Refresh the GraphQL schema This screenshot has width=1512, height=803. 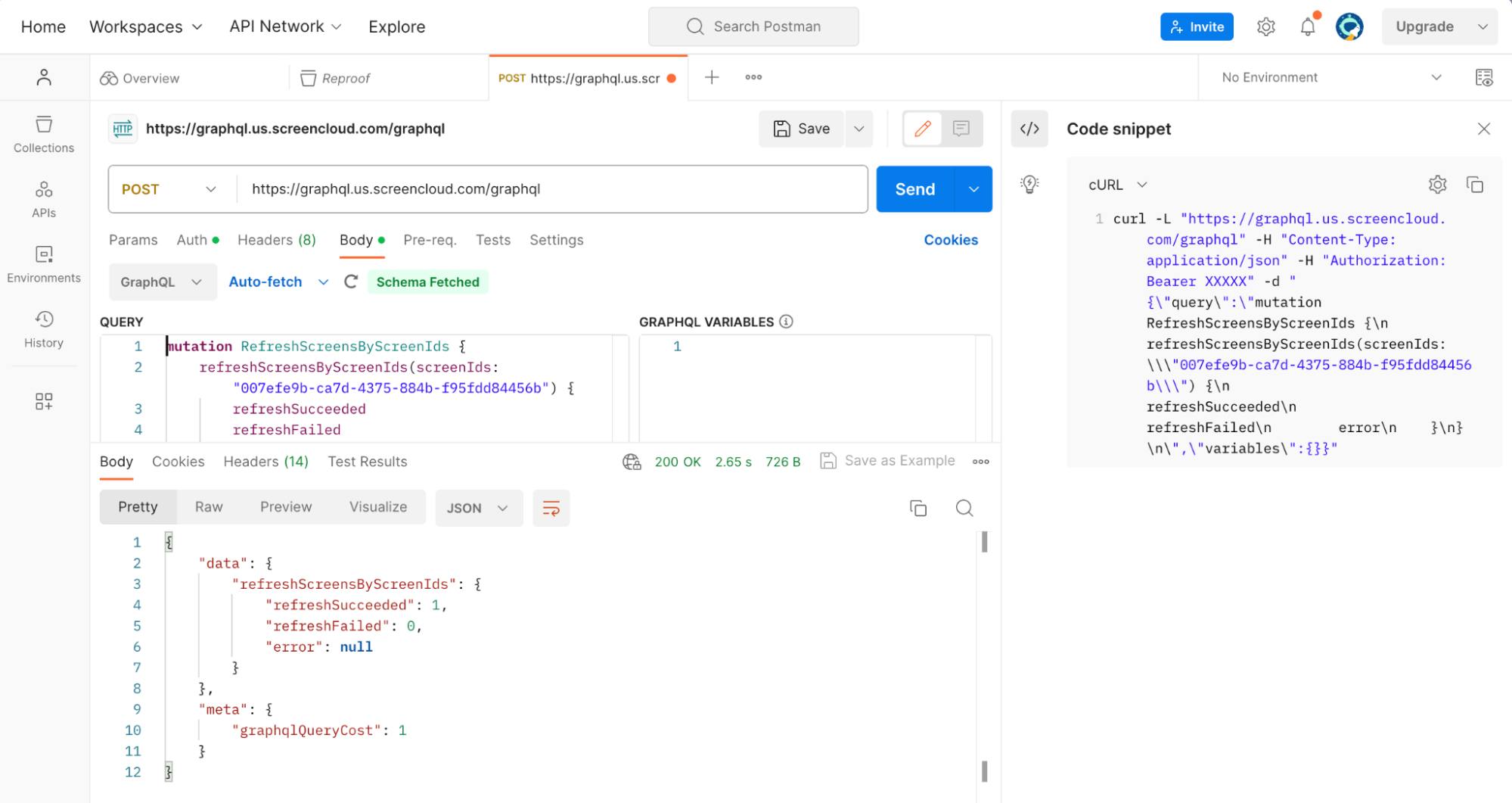coord(351,282)
